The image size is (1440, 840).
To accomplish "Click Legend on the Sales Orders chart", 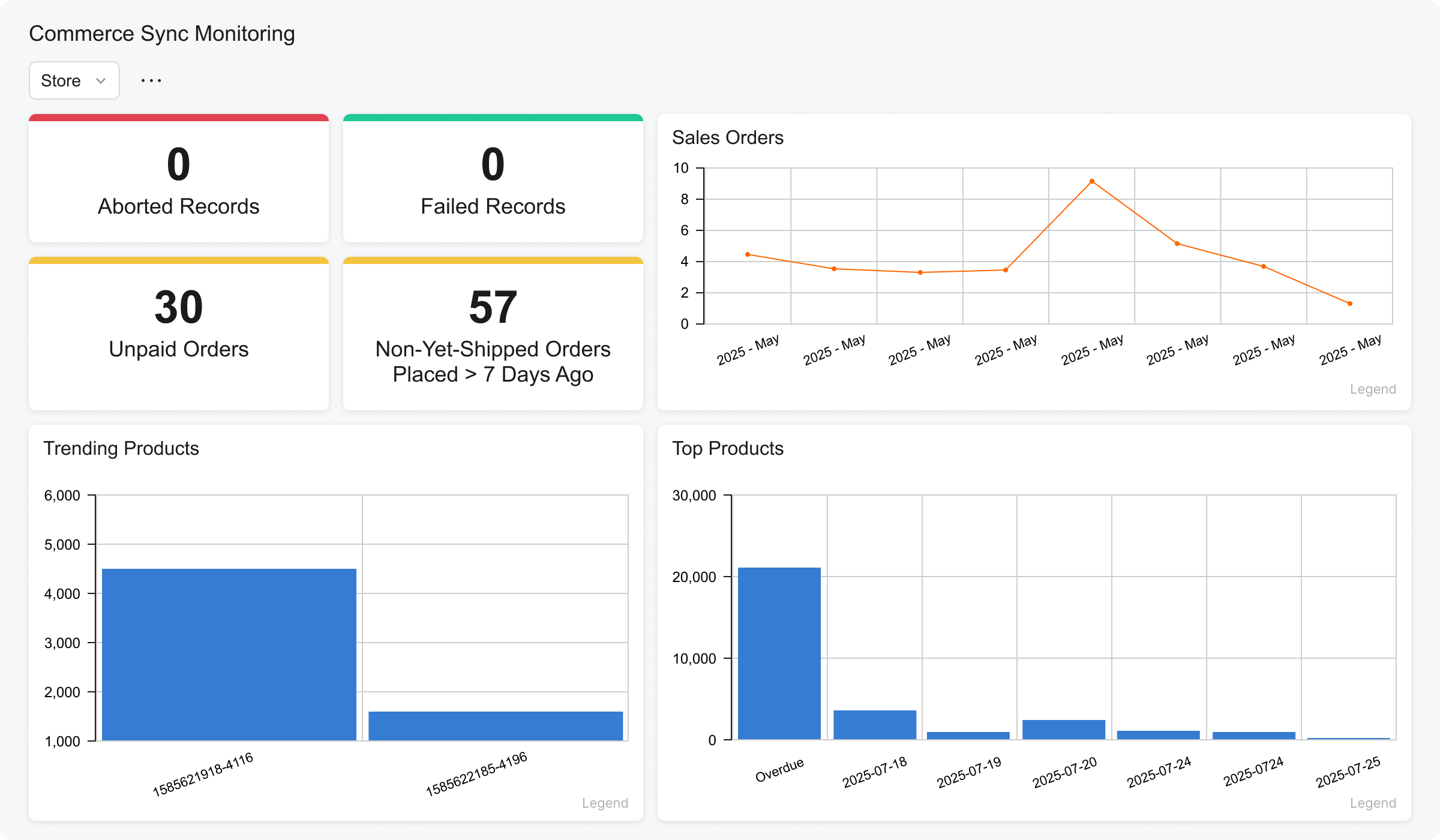I will click(x=1373, y=389).
